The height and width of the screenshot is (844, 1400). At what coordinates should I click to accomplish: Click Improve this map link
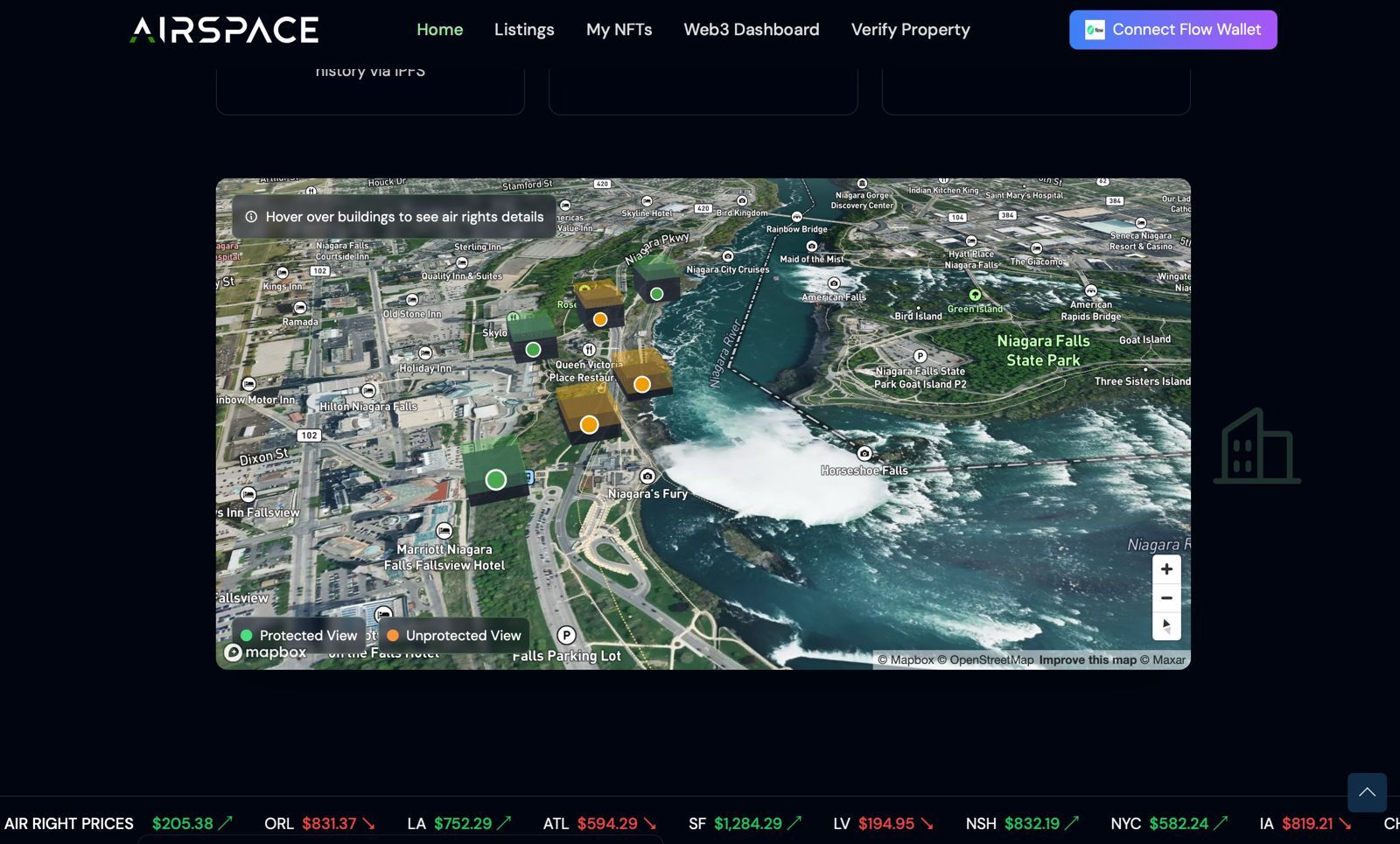point(1088,660)
